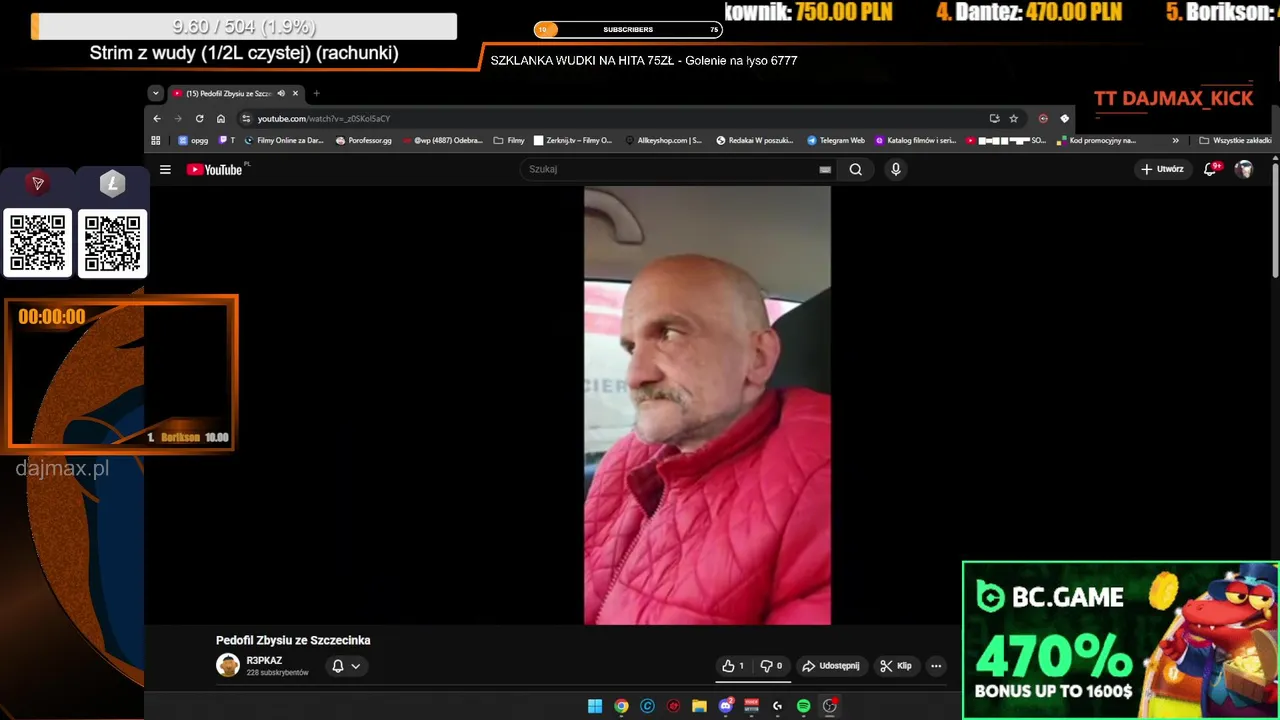
Task: Click the right QR code under Litecoin icon
Action: coord(112,242)
